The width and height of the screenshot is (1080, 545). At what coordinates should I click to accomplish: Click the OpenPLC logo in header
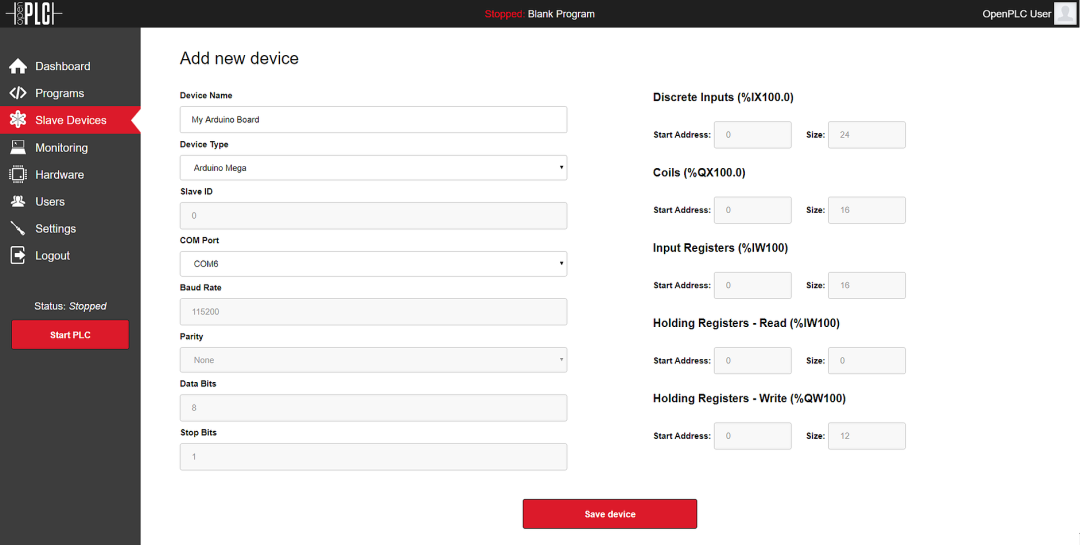32,14
